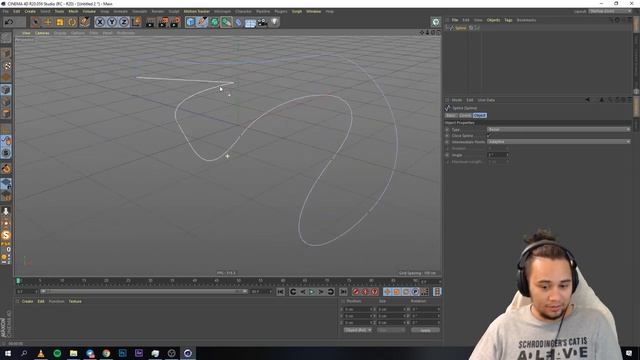Open the viewport Cameras menu
The height and width of the screenshot is (360, 640).
click(42, 33)
